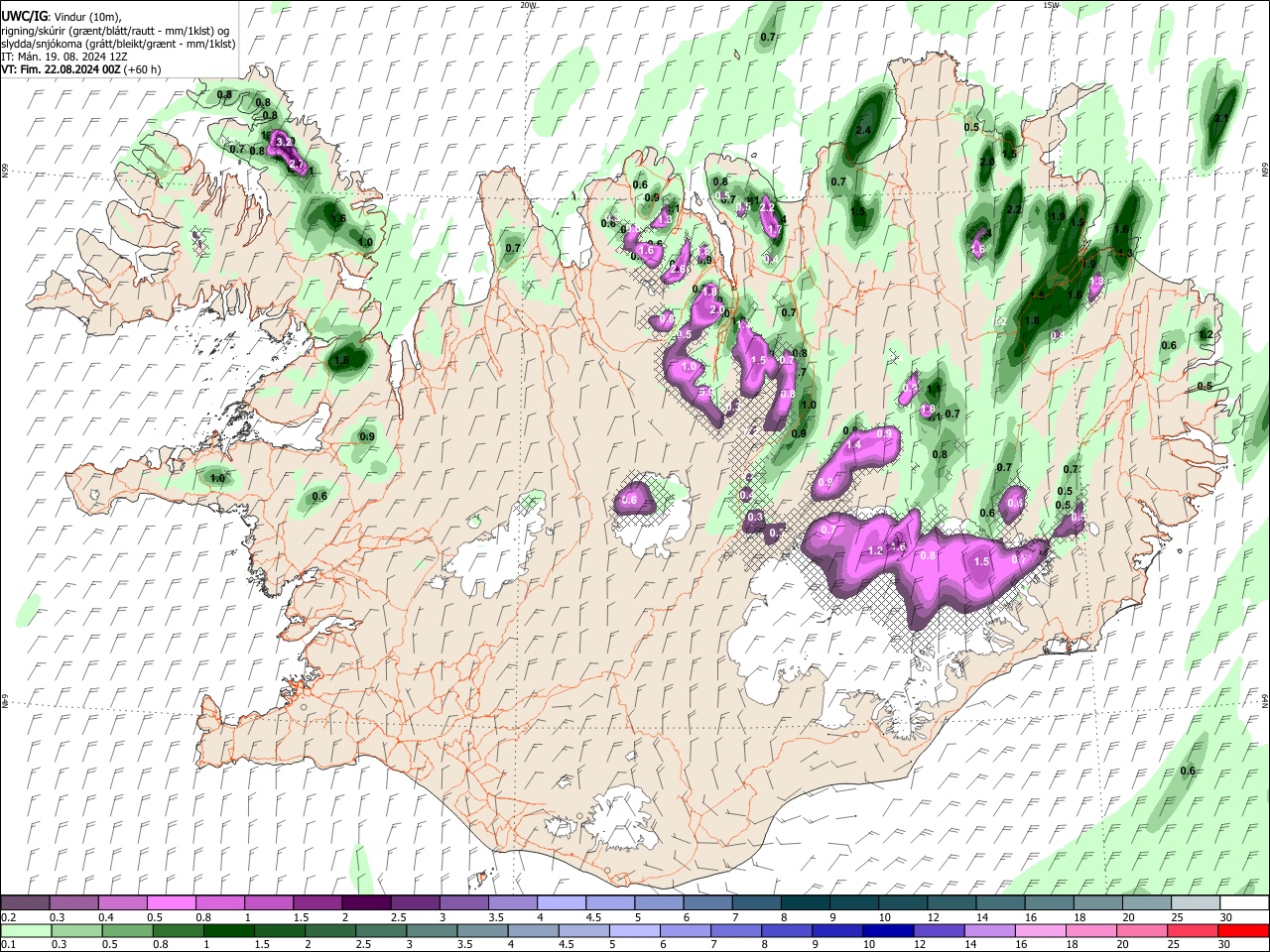Click the "30" label under the upper legend row
The image size is (1270, 952).
click(1226, 917)
